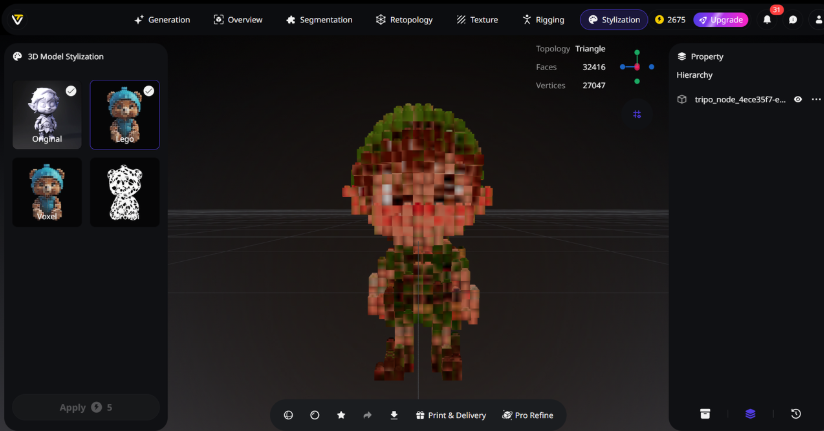Click the Tripo logo icon
Viewport: 824px width, 431px height.
[14, 19]
